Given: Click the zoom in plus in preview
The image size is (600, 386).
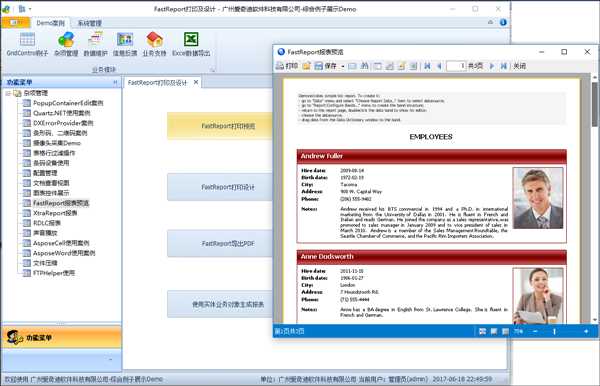Looking at the screenshot, I should point(586,331).
